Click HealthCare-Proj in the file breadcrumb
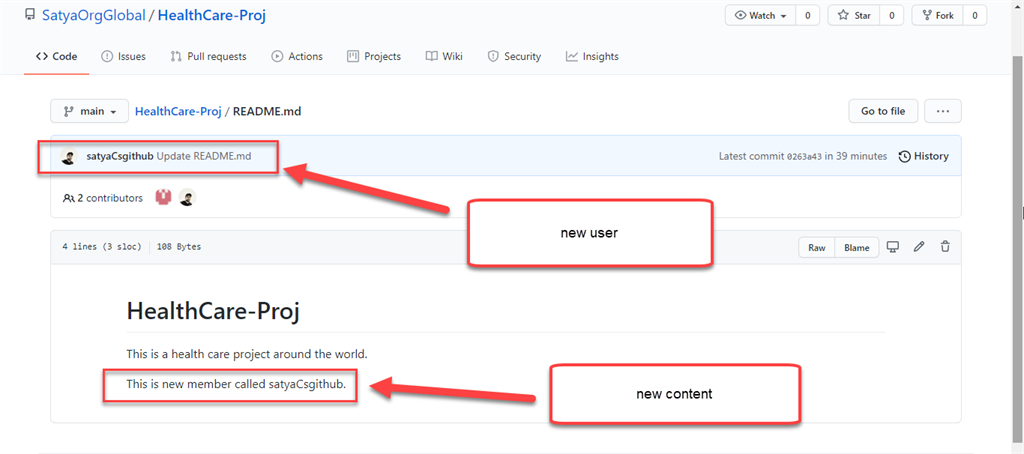Viewport: 1024px width, 454px height. 178,111
